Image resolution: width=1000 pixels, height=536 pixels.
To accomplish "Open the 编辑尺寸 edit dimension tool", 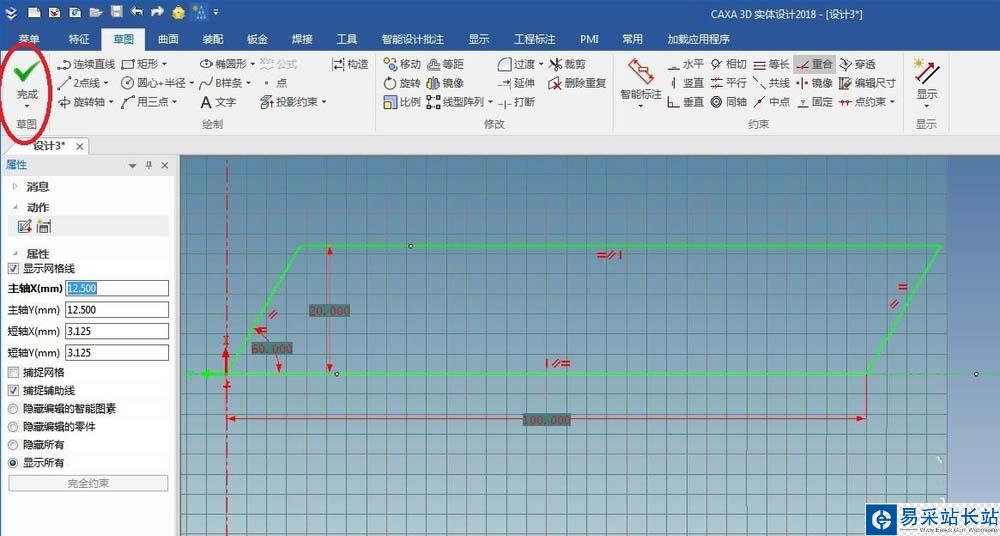I will [x=867, y=83].
